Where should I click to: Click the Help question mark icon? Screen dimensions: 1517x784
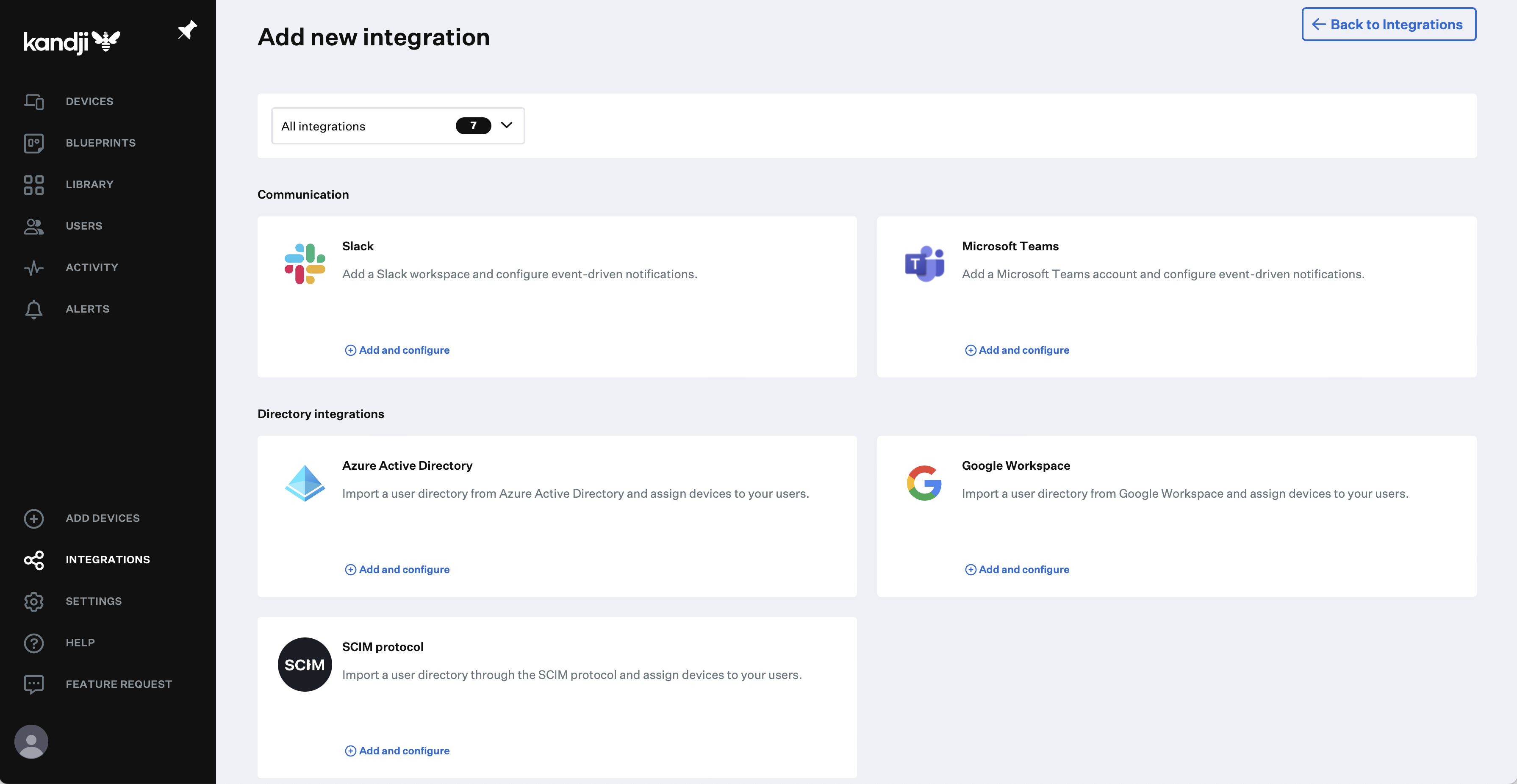pyautogui.click(x=33, y=643)
